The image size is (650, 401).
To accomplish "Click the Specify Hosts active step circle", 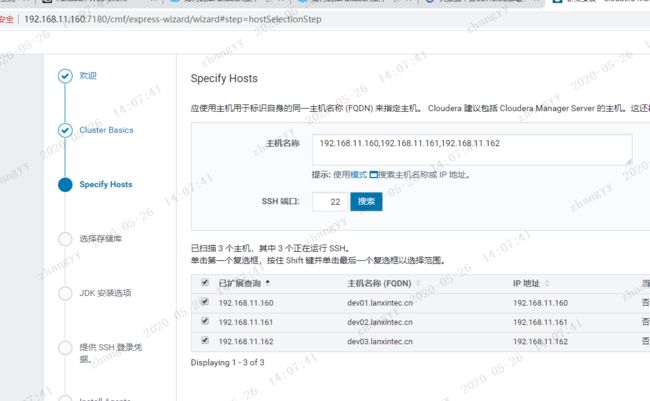I will [x=65, y=185].
